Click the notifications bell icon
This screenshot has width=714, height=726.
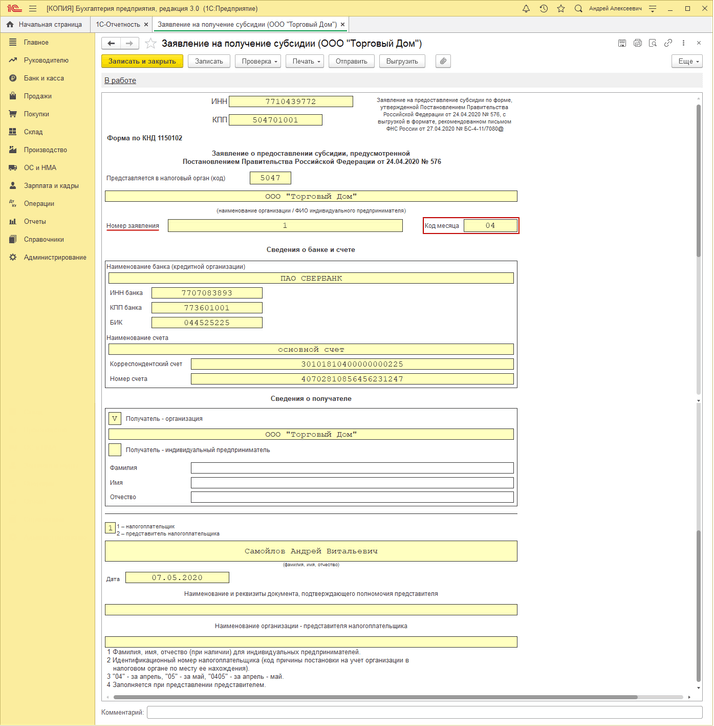(526, 8)
